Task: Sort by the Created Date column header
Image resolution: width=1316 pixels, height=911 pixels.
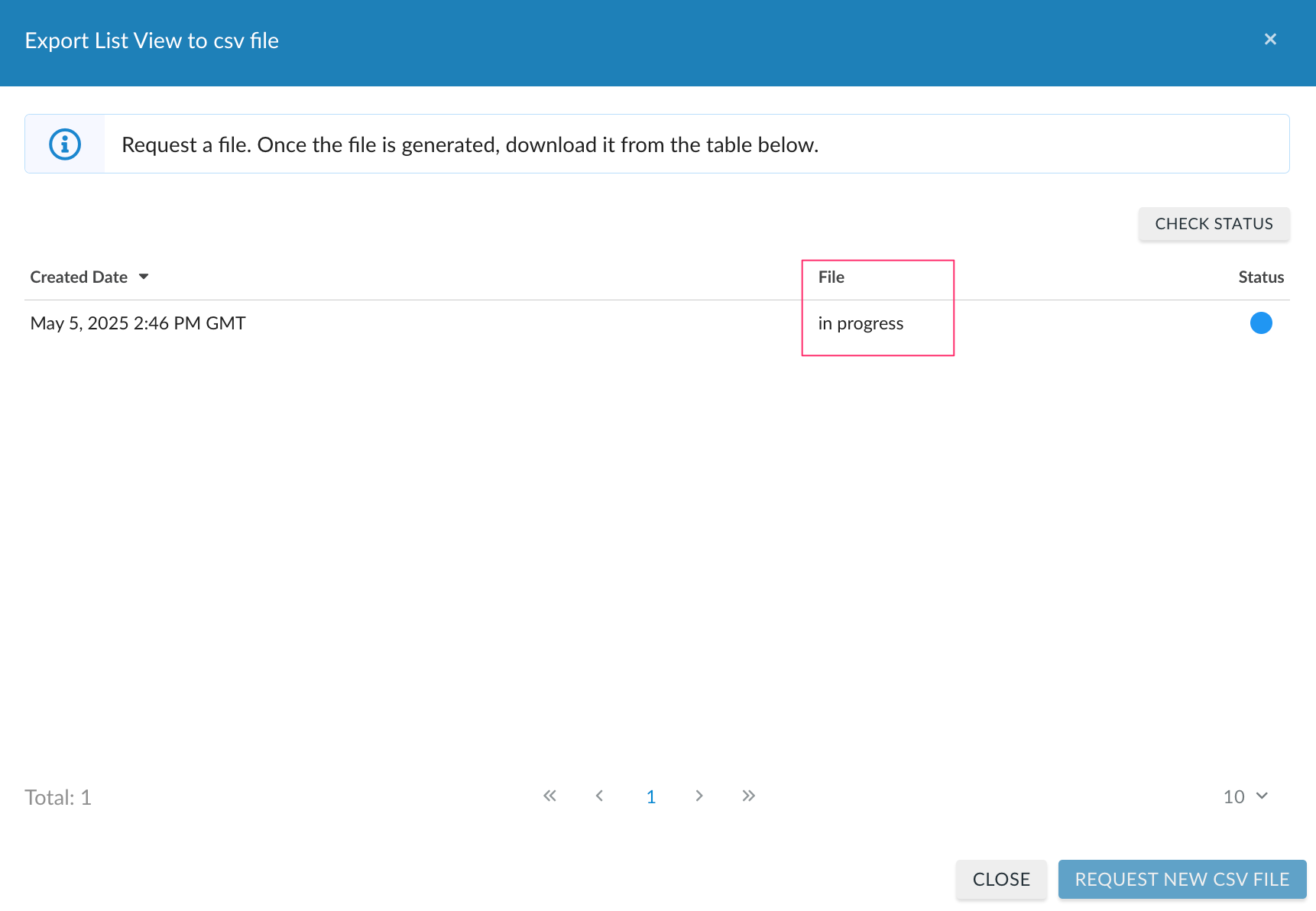Action: pos(79,277)
